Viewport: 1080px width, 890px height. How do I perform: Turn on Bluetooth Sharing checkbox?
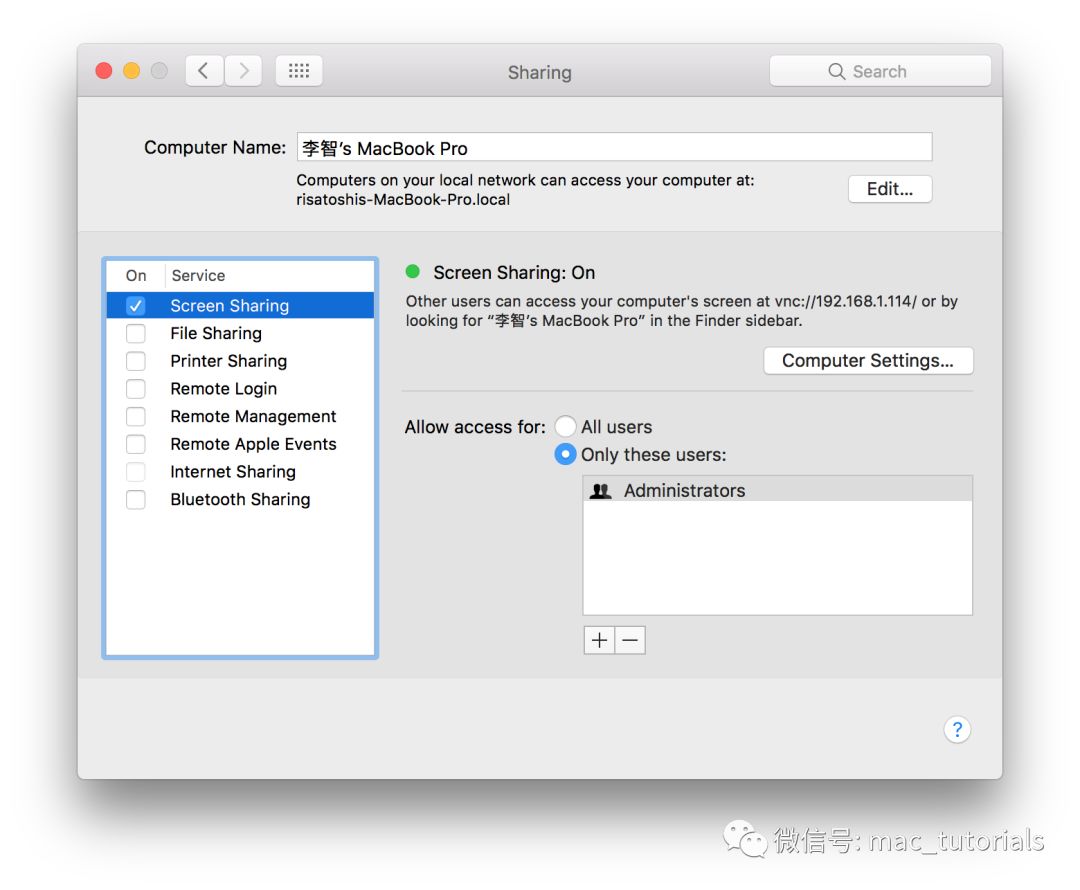136,499
